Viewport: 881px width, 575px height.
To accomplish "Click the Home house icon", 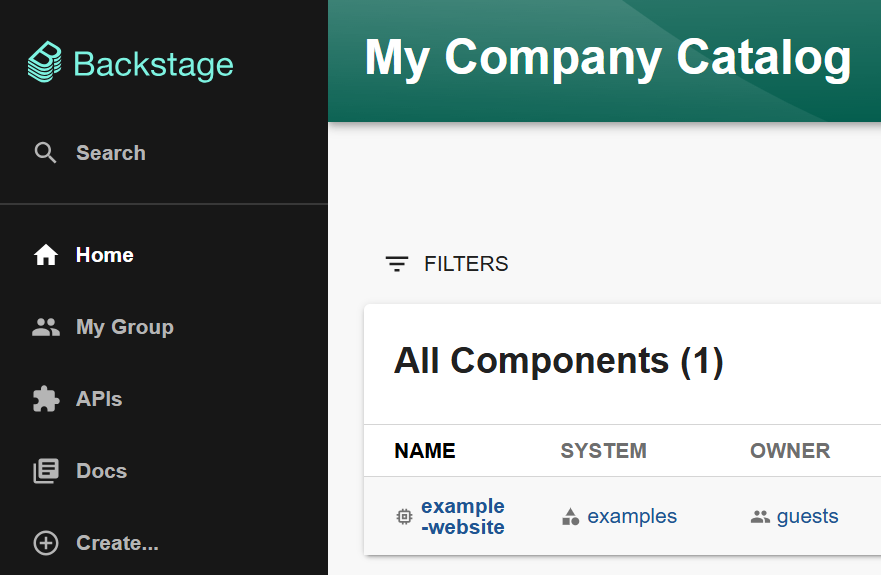I will click(x=46, y=255).
